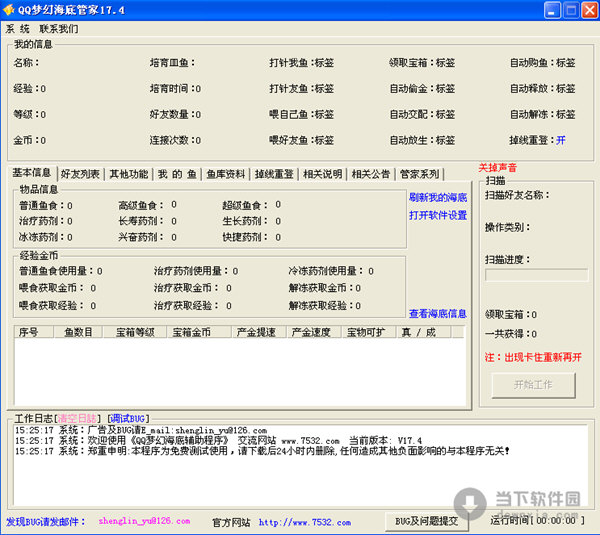The height and width of the screenshot is (535, 600).
Task: Select the 我的鱼 tab
Action: (177, 174)
